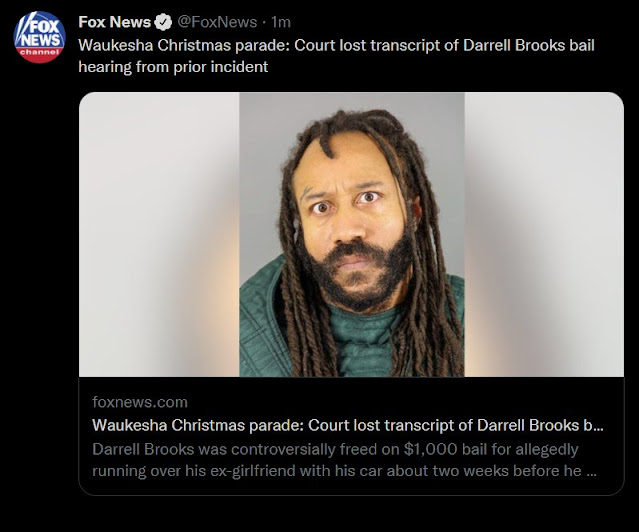Click the first line of the tweet text

point(336,45)
